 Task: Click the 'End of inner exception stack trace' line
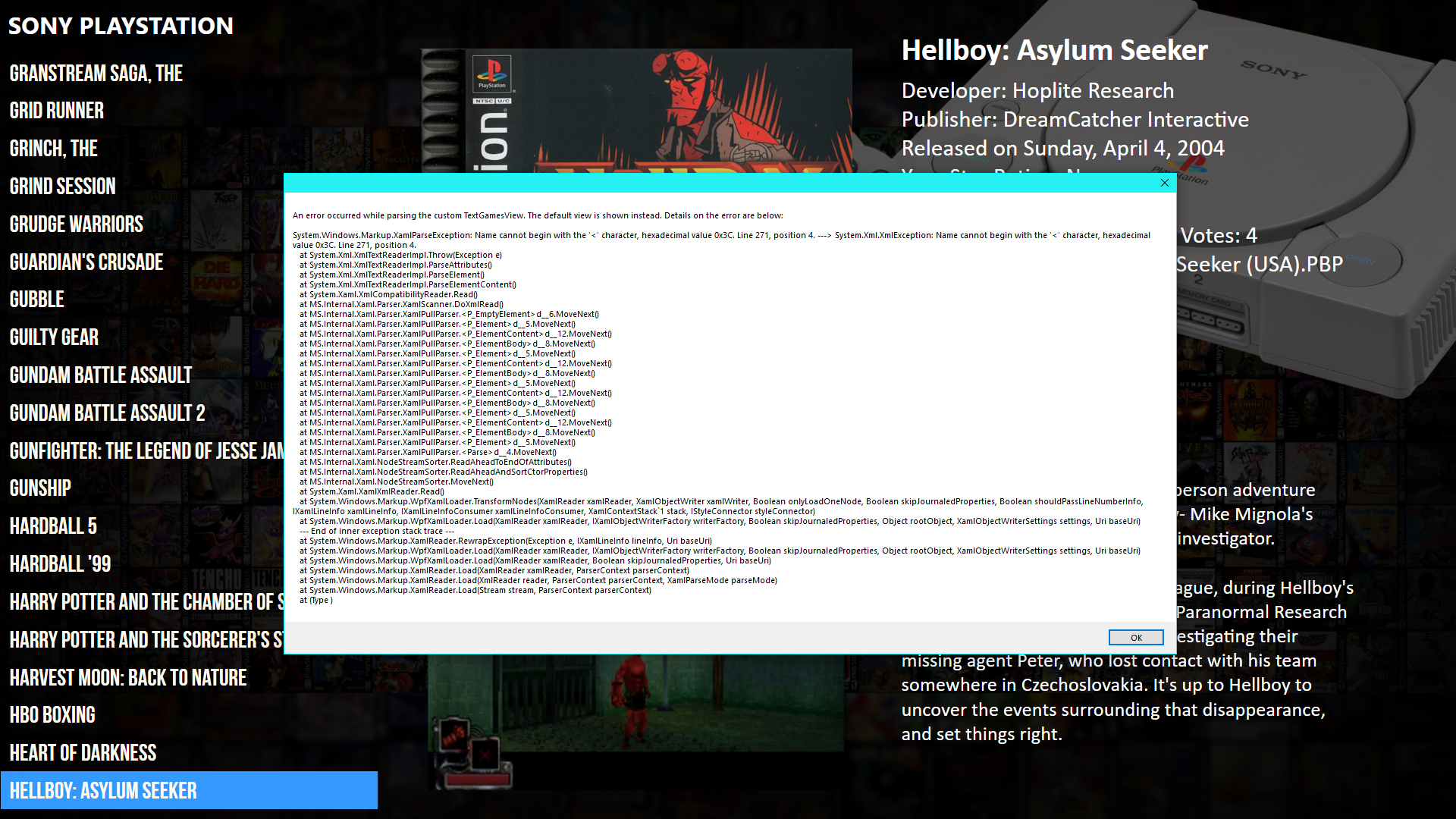coord(377,532)
